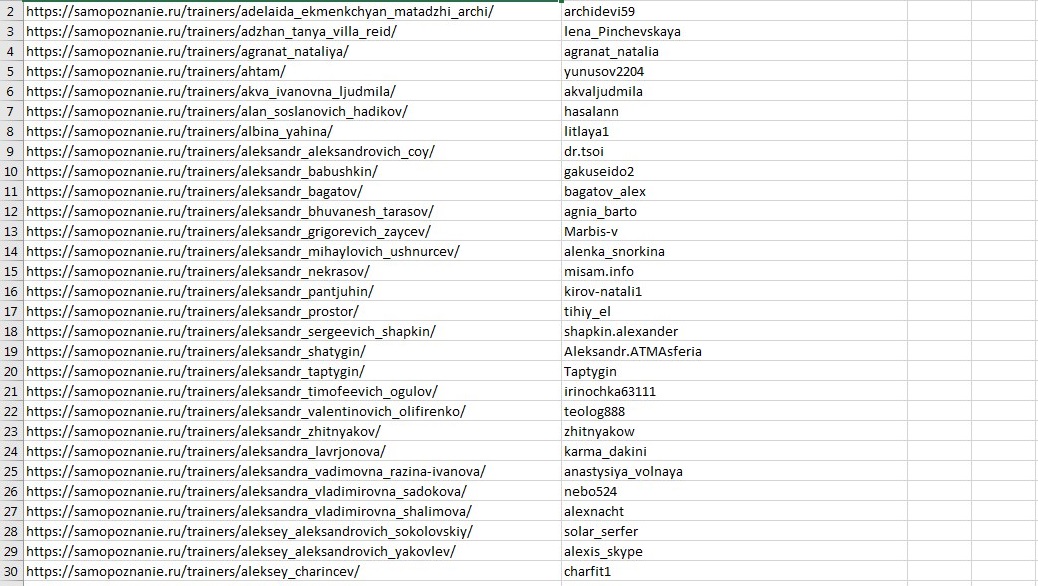Select row header 30

(x=11, y=571)
